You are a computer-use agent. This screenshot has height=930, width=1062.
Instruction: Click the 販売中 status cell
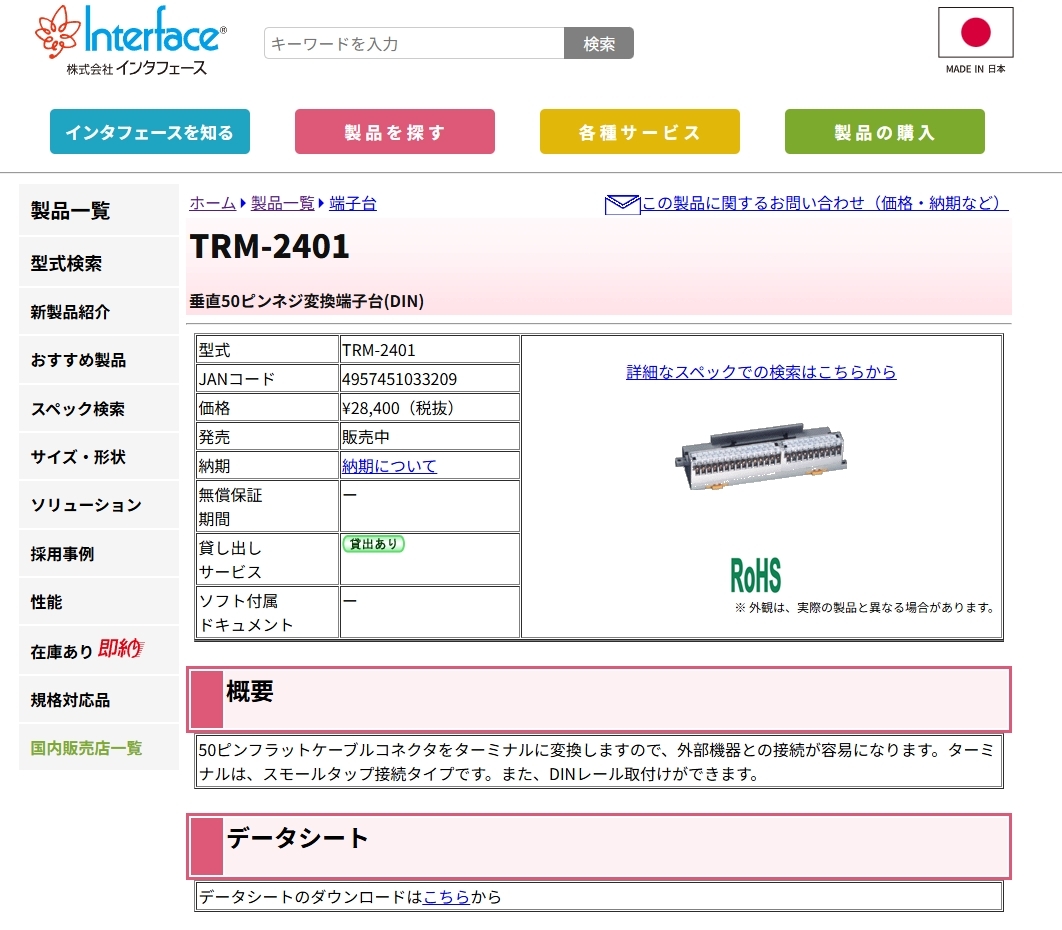point(429,437)
